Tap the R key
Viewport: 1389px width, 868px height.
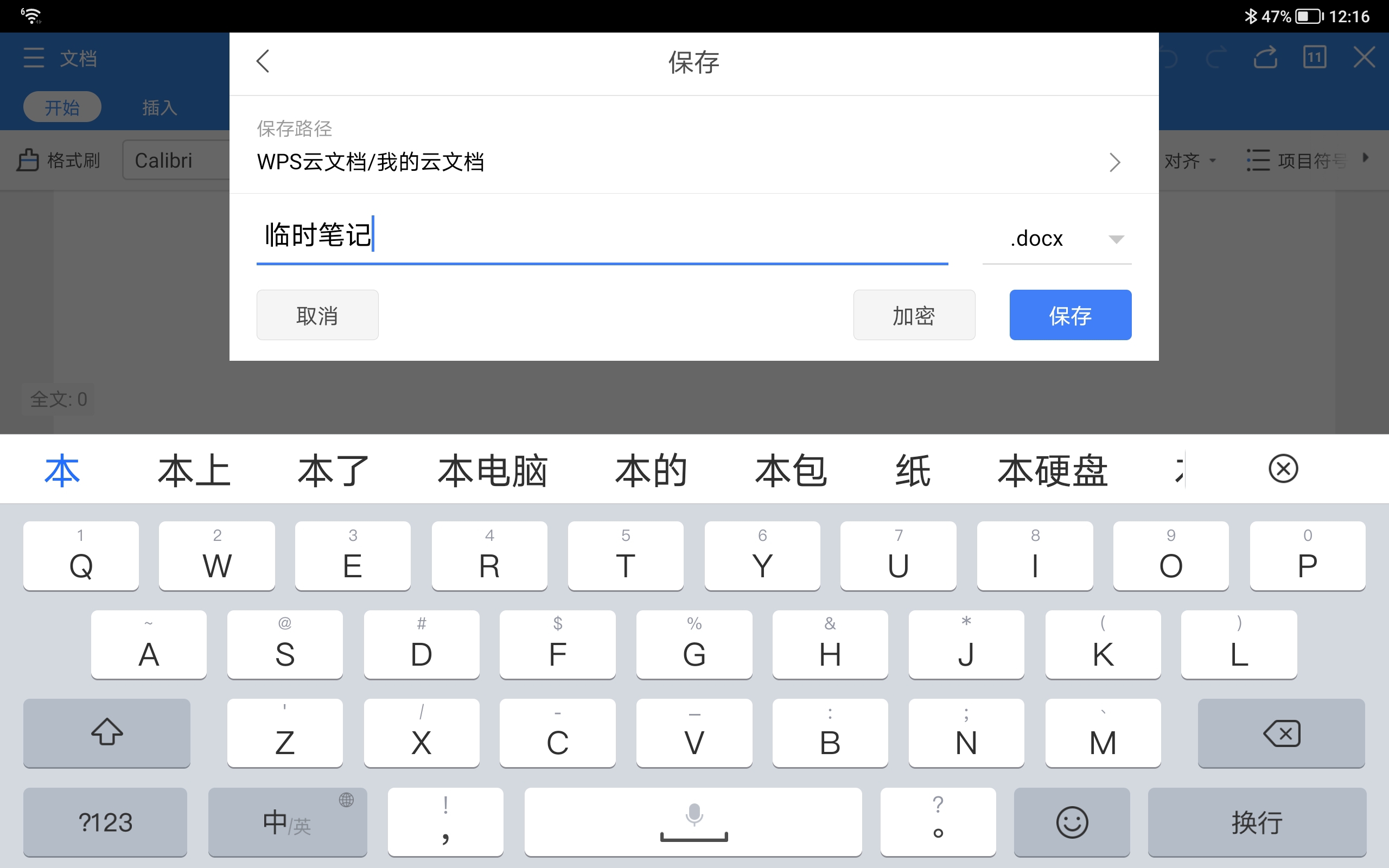point(489,555)
